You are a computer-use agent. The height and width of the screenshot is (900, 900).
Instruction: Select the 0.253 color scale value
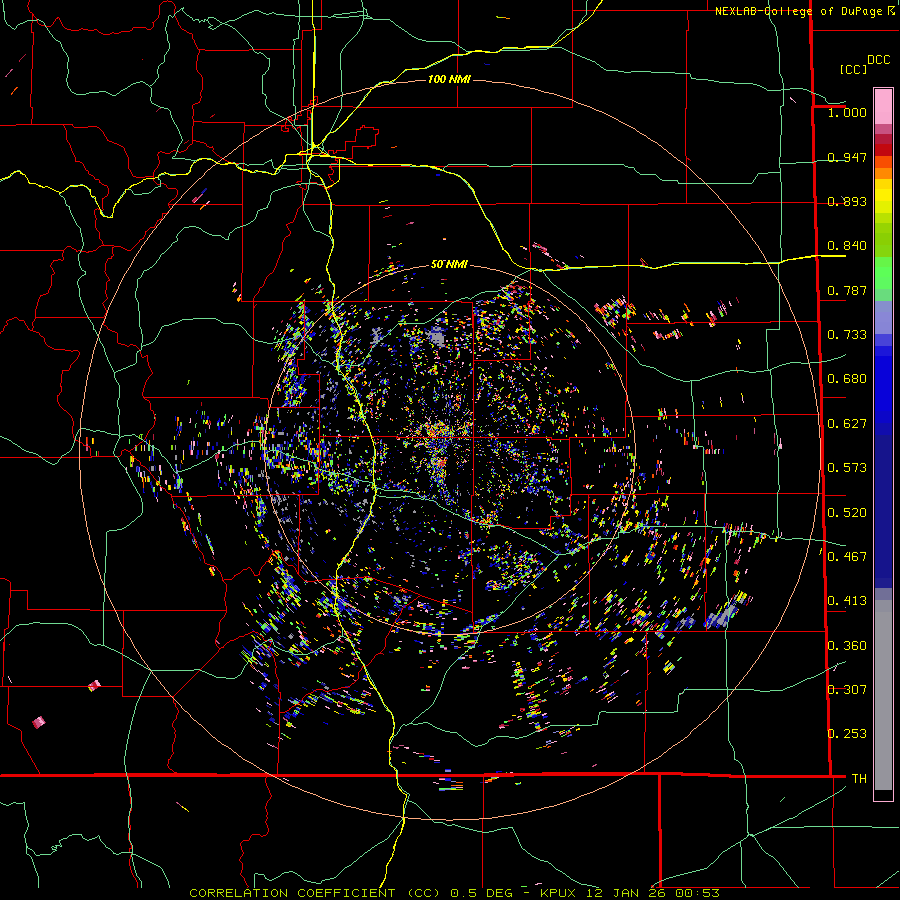847,734
